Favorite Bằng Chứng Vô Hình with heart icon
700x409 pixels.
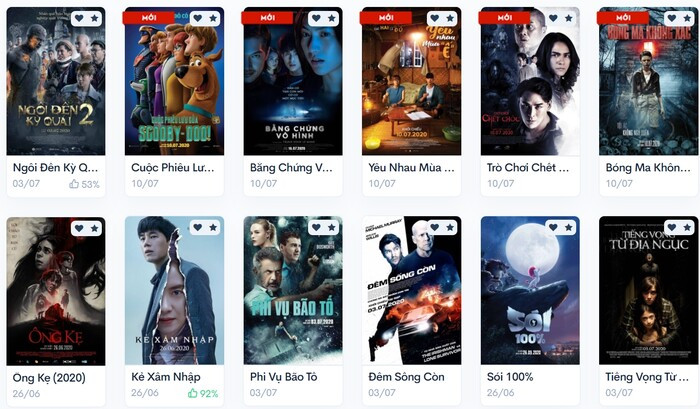[316, 18]
